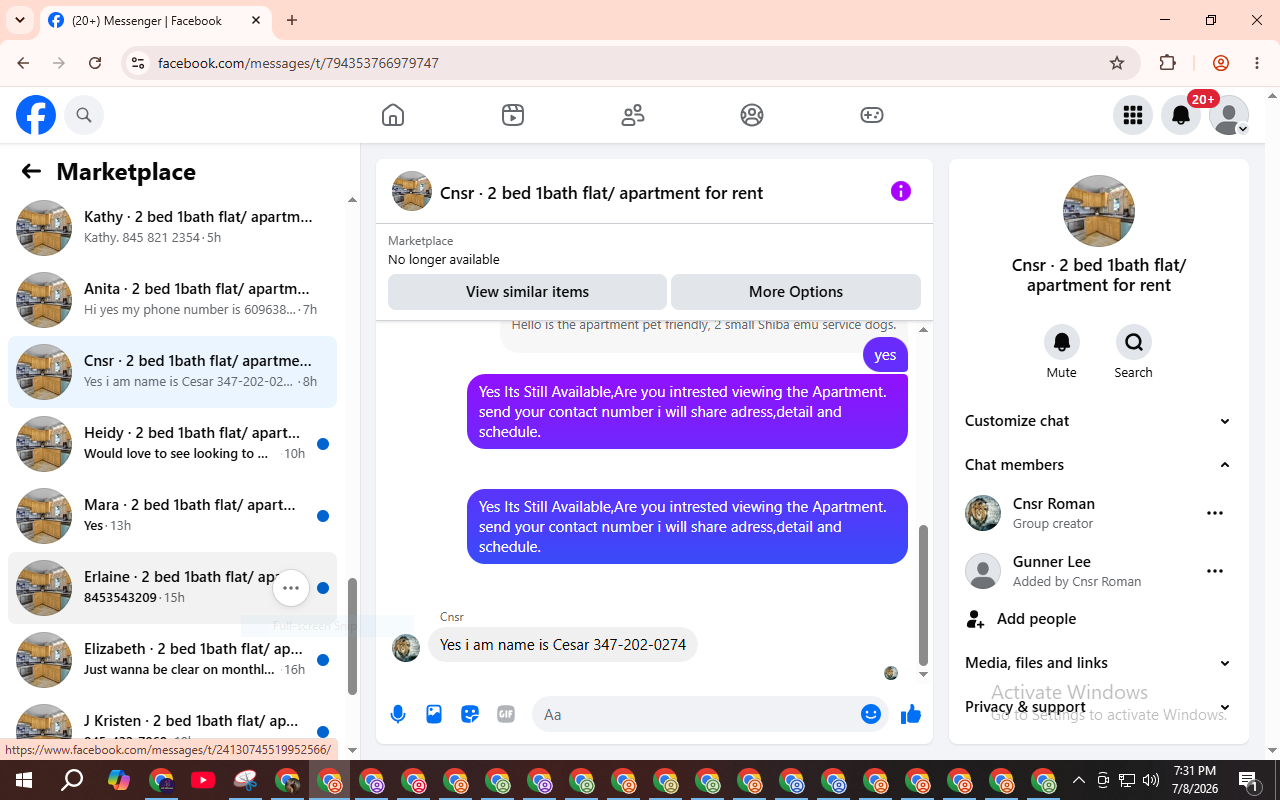Expand Media, files and links section
Image resolution: width=1280 pixels, height=800 pixels.
pos(1099,663)
